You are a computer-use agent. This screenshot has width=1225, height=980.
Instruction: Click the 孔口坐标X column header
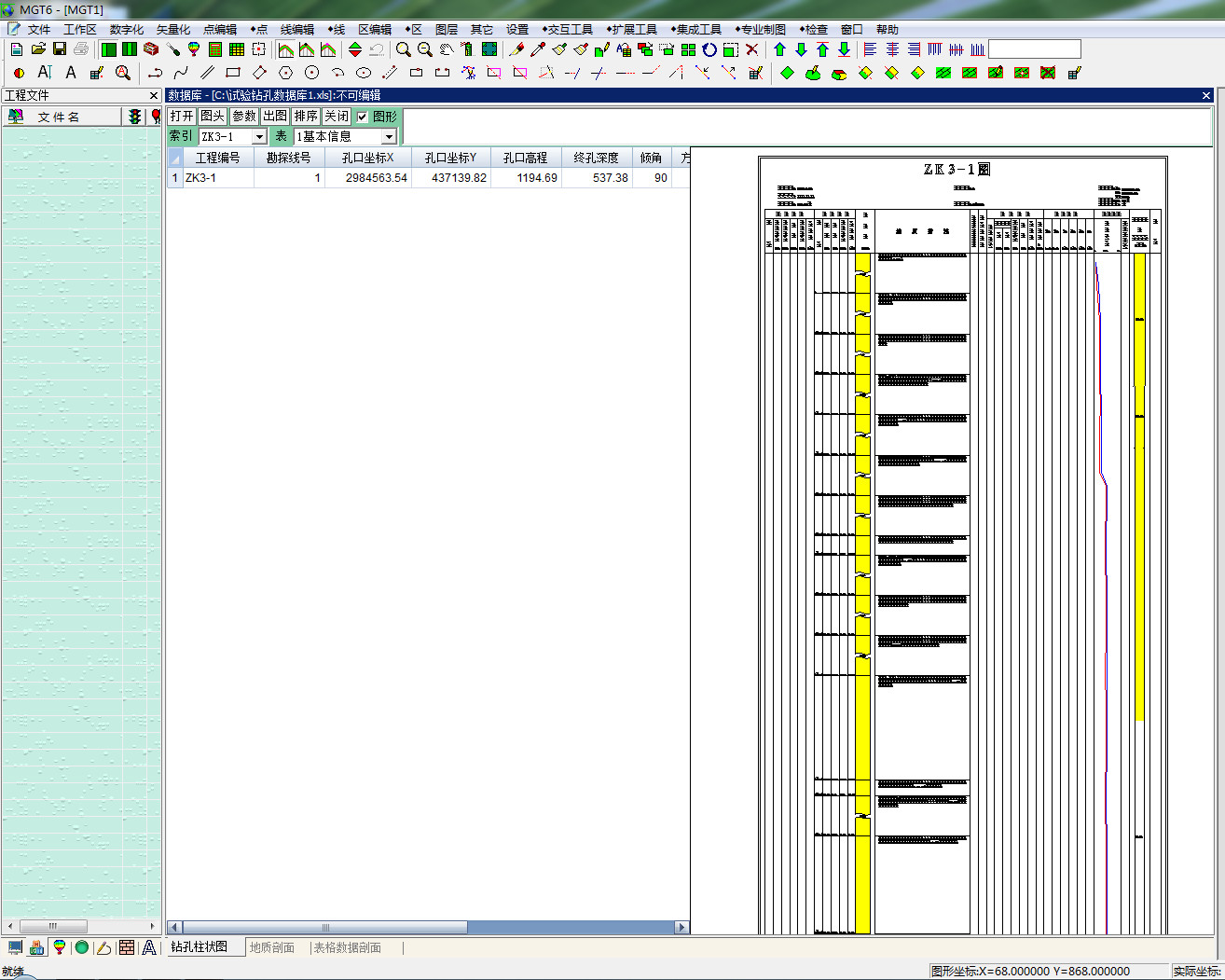click(x=368, y=158)
